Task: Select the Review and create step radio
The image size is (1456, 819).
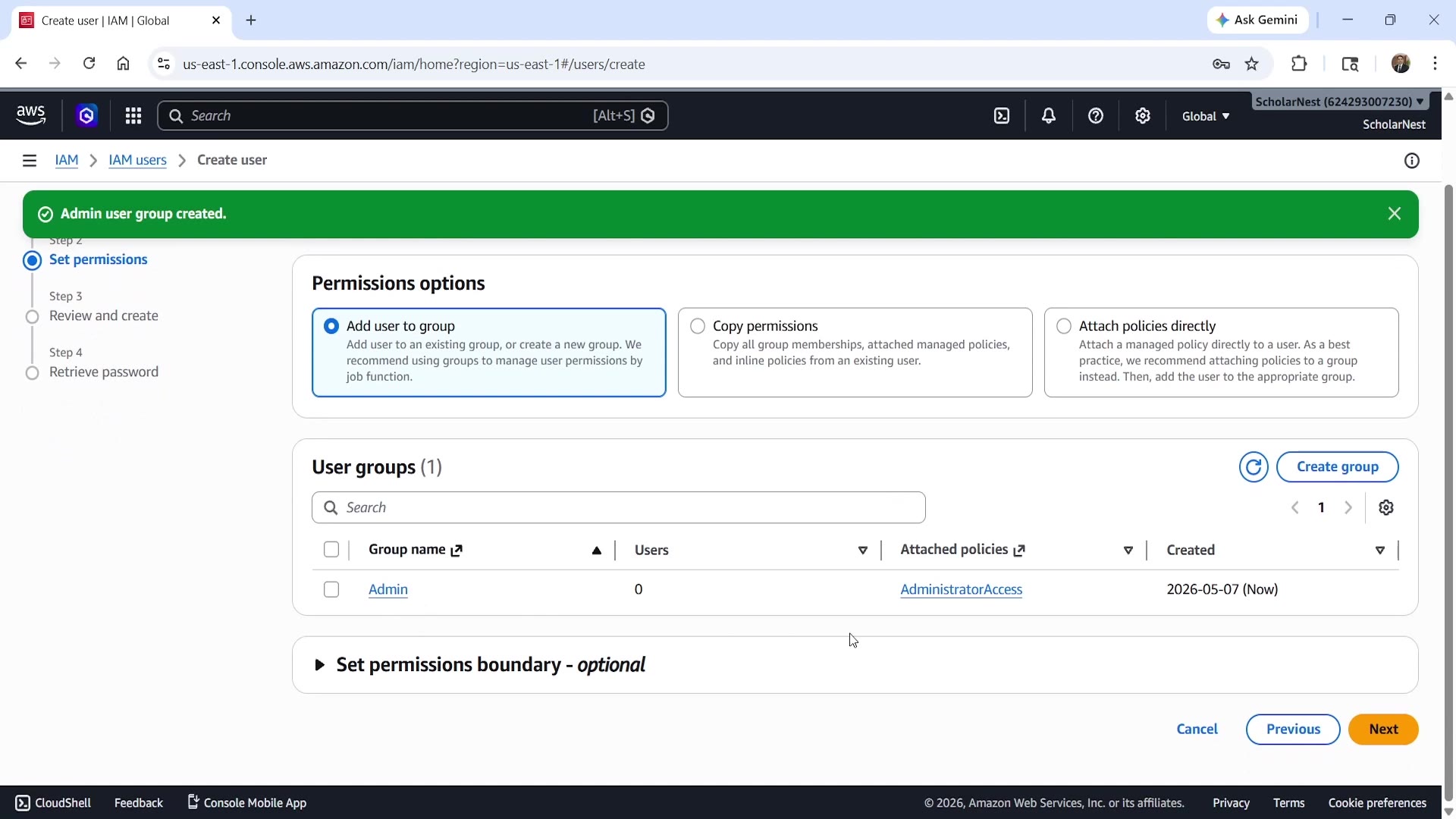Action: click(x=32, y=317)
